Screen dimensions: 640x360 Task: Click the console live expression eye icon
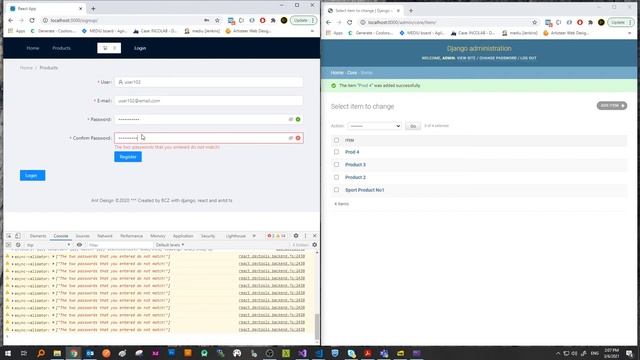79,245
